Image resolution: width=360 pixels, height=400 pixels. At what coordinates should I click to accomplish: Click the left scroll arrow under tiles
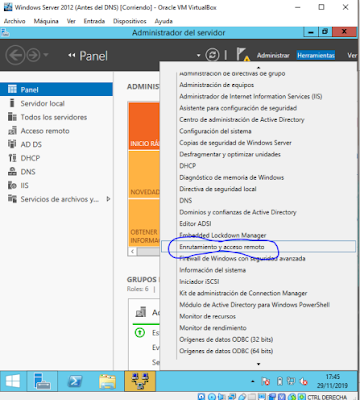point(133,251)
